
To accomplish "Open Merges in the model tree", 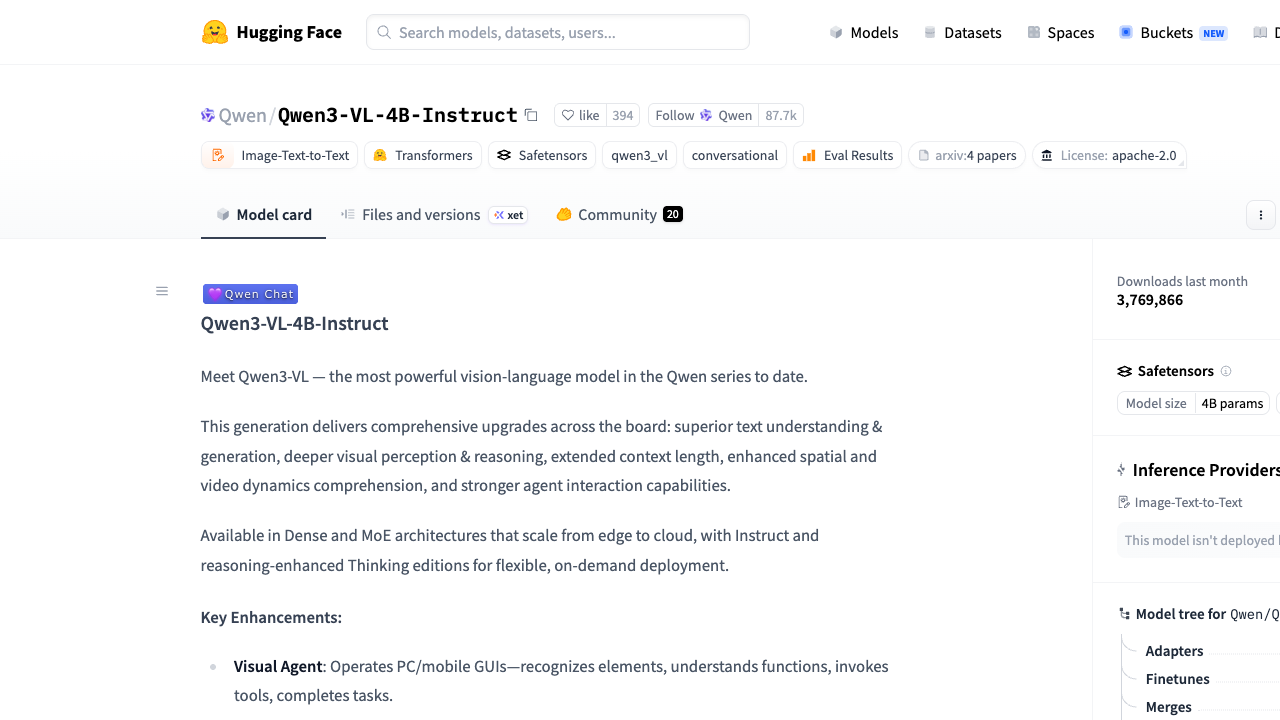I will click(1168, 707).
